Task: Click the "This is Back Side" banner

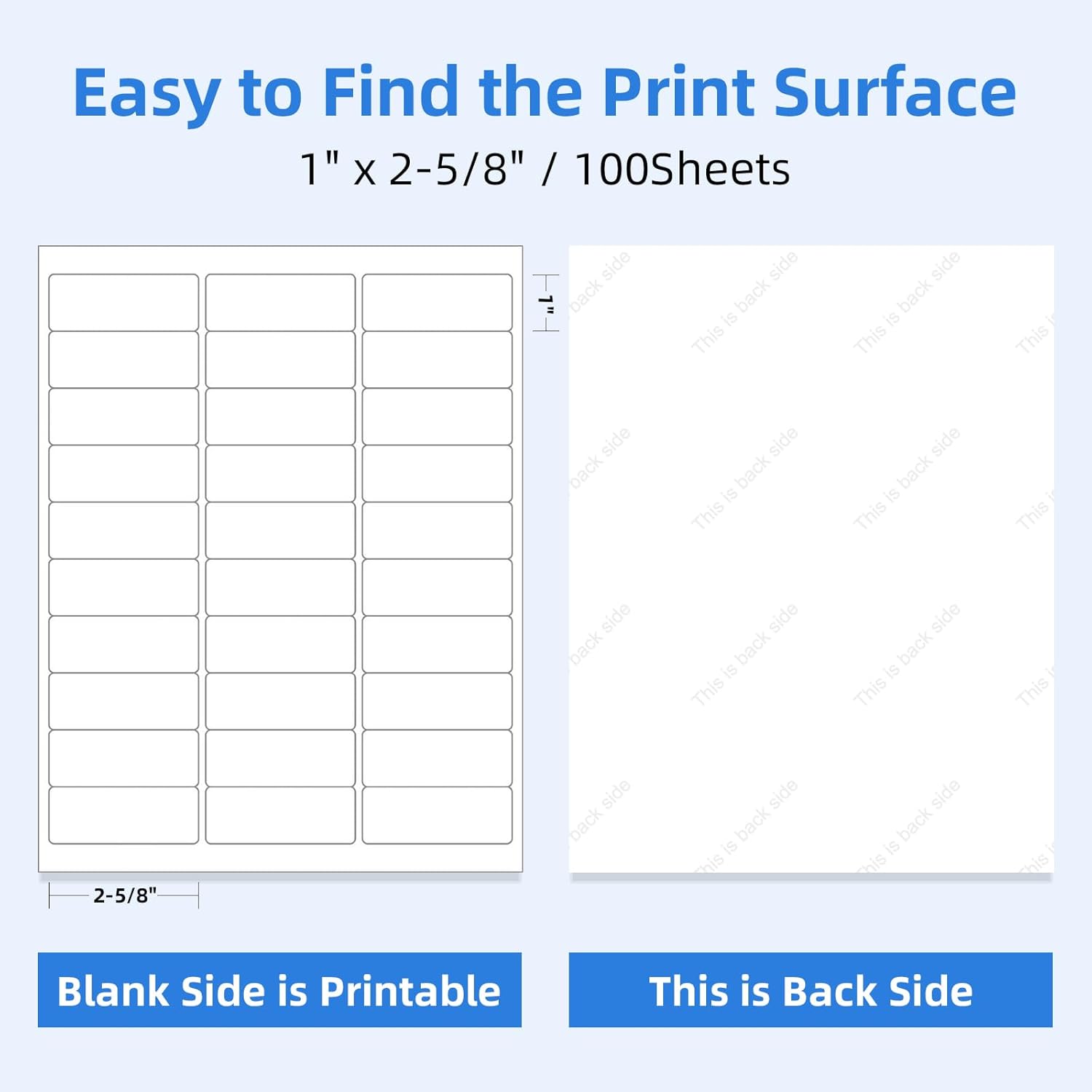Action: [810, 990]
